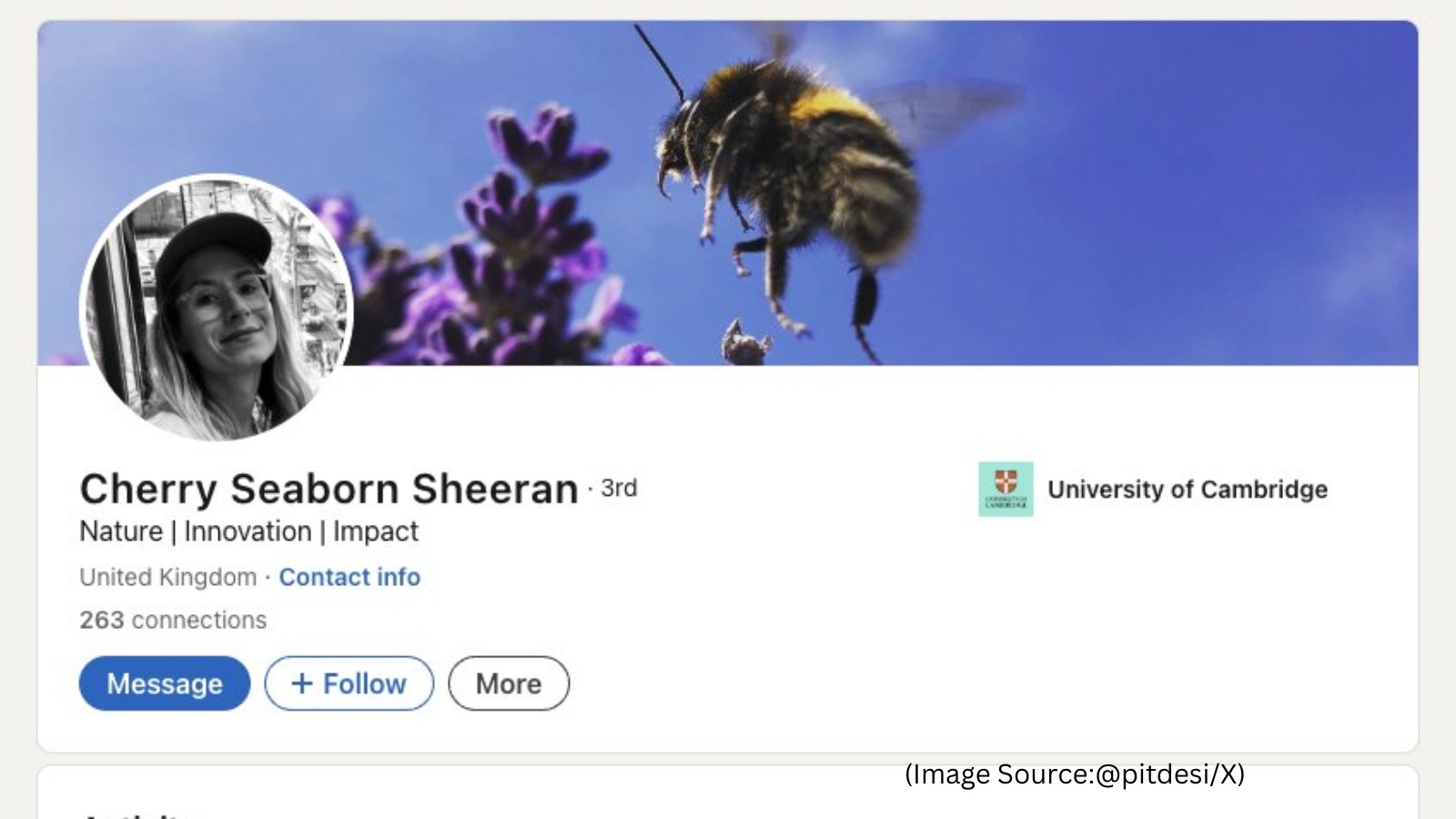The image size is (1456, 819).
Task: Enable messaging by clicking Message
Action: 165,683
